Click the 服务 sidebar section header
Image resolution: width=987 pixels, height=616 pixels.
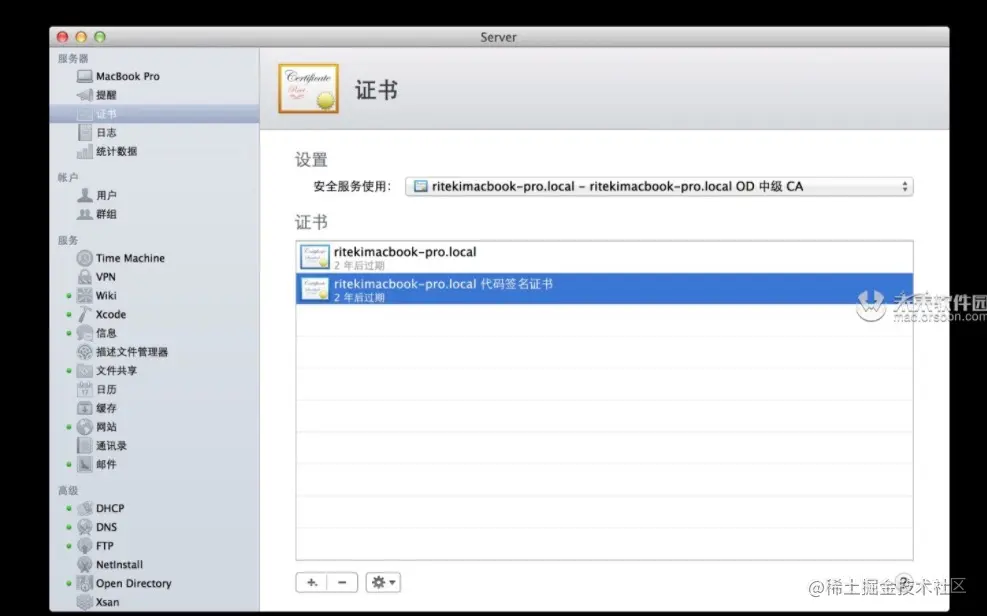67,240
